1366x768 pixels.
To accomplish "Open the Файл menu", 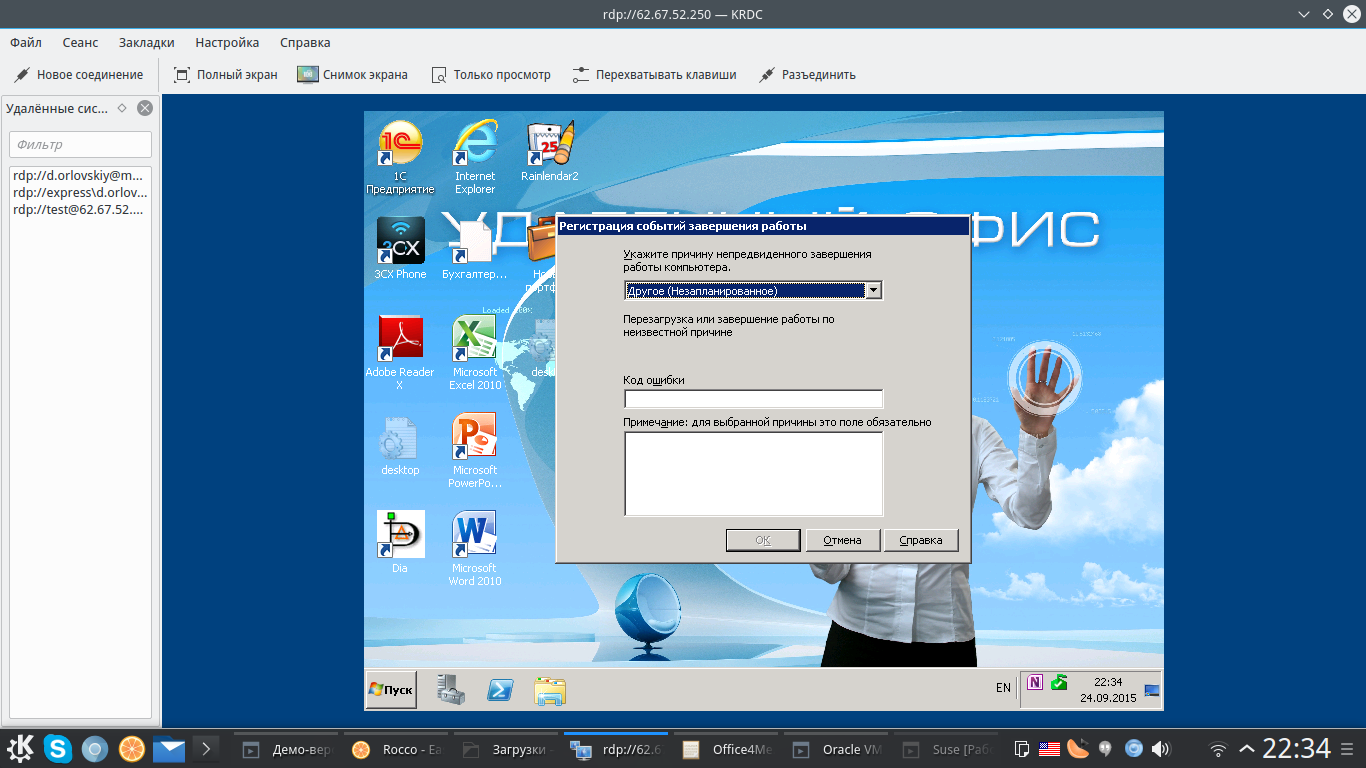I will pyautogui.click(x=26, y=42).
